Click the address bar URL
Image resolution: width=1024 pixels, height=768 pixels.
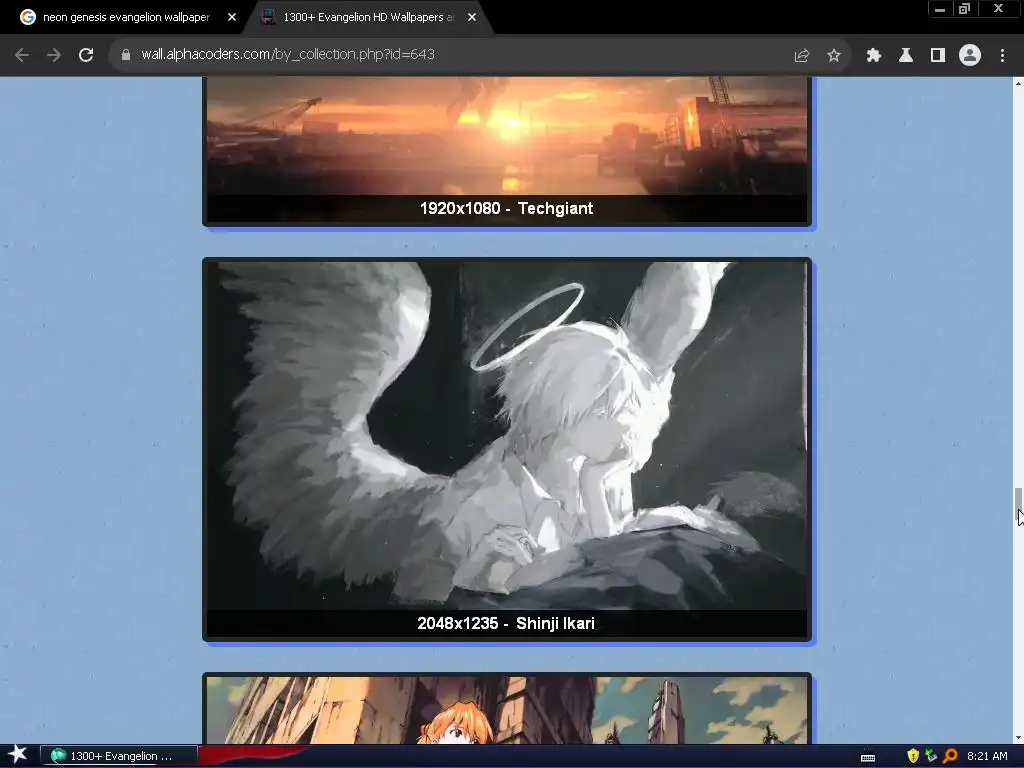coord(288,54)
